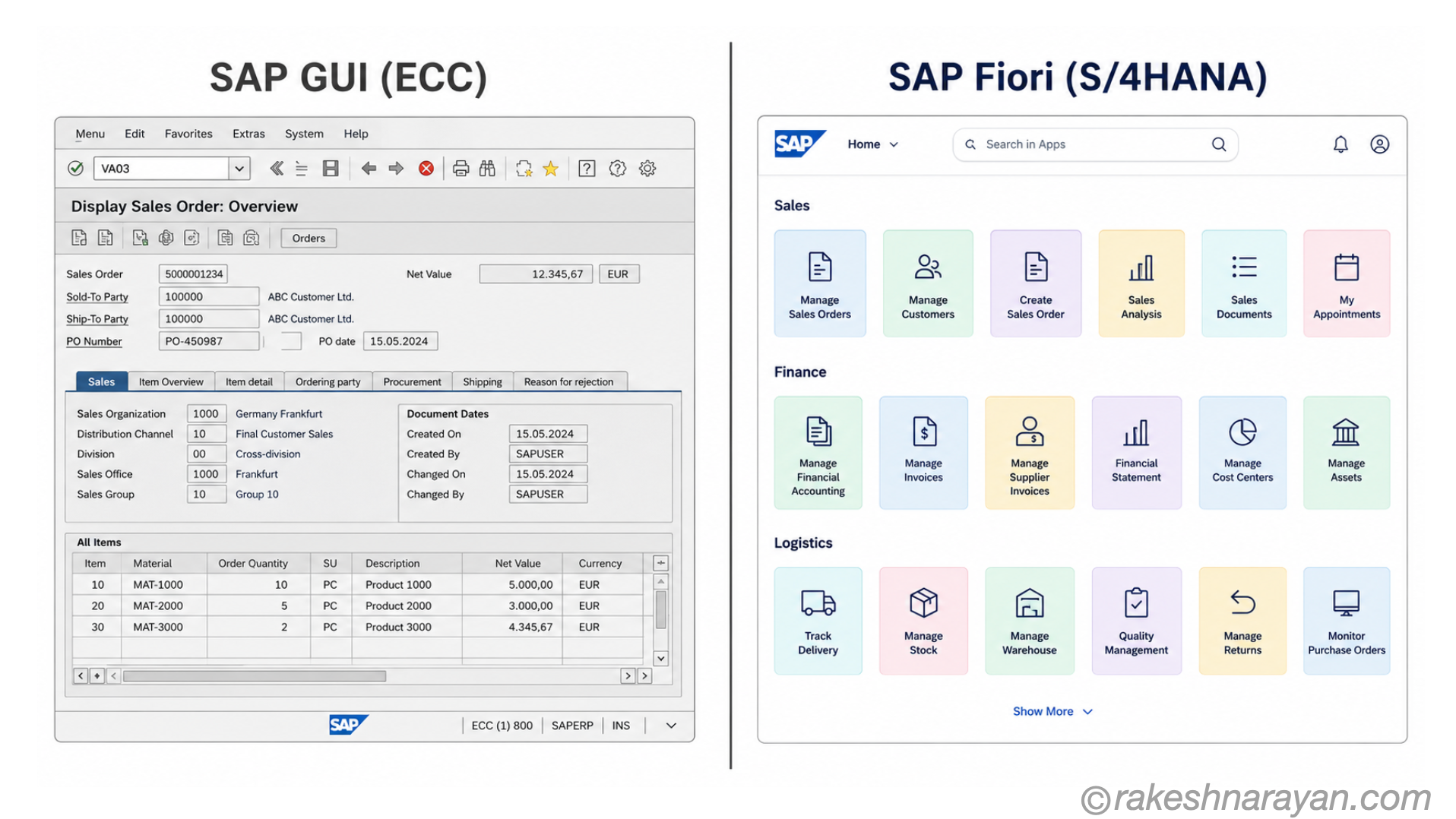This screenshot has width=1456, height=819.
Task: Open the Manage Supplier Invoices tile
Action: pyautogui.click(x=1030, y=453)
